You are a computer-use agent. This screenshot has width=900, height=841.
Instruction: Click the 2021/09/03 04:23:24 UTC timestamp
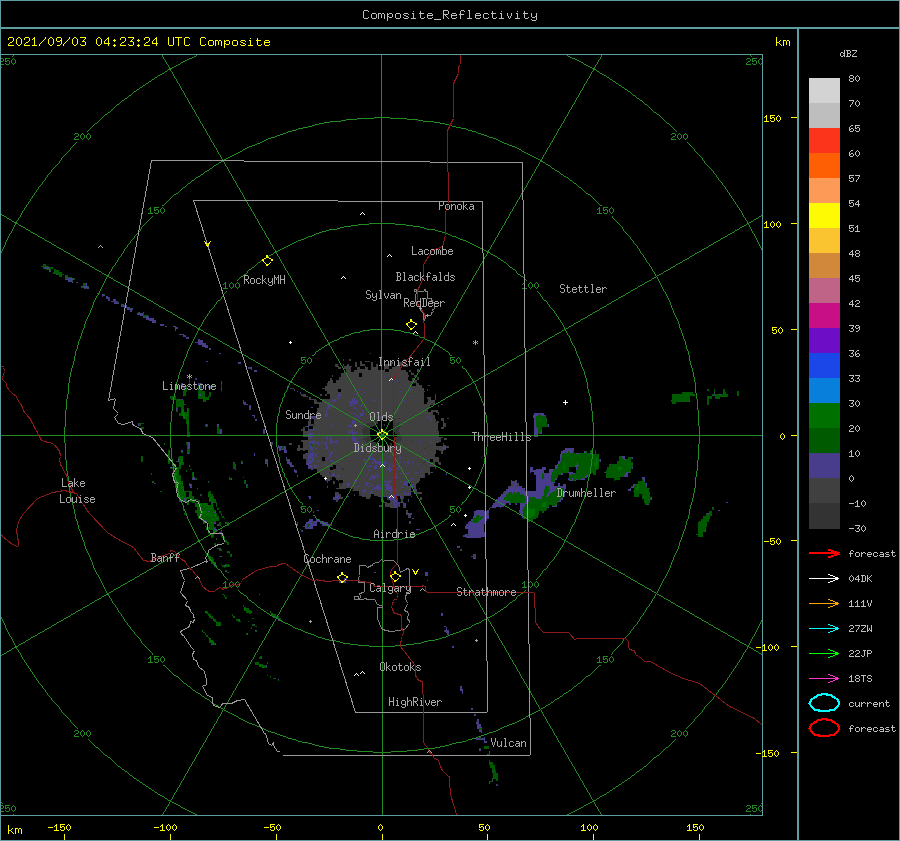click(138, 42)
